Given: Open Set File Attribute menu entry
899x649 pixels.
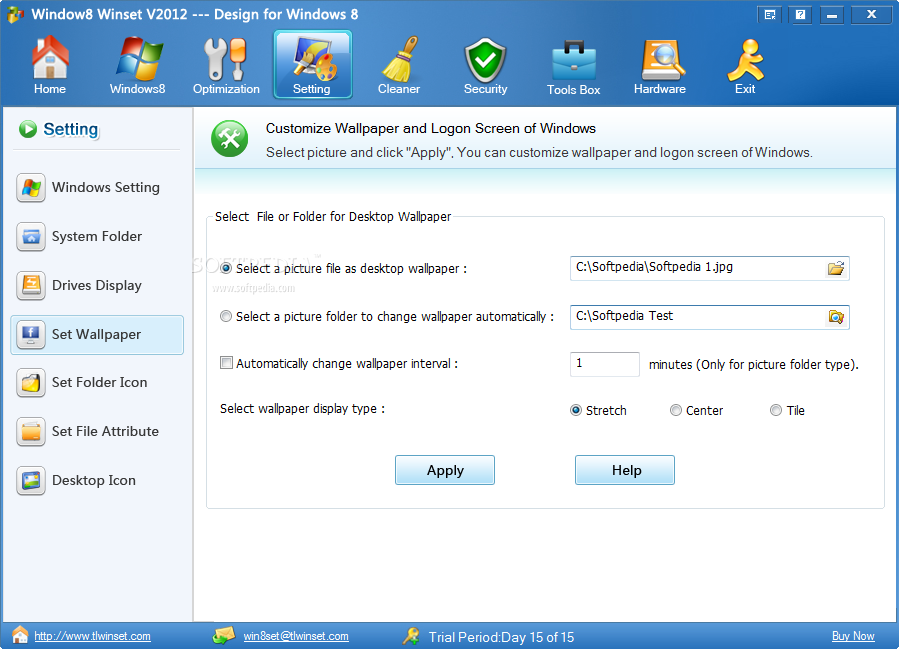Looking at the screenshot, I should [x=97, y=432].
